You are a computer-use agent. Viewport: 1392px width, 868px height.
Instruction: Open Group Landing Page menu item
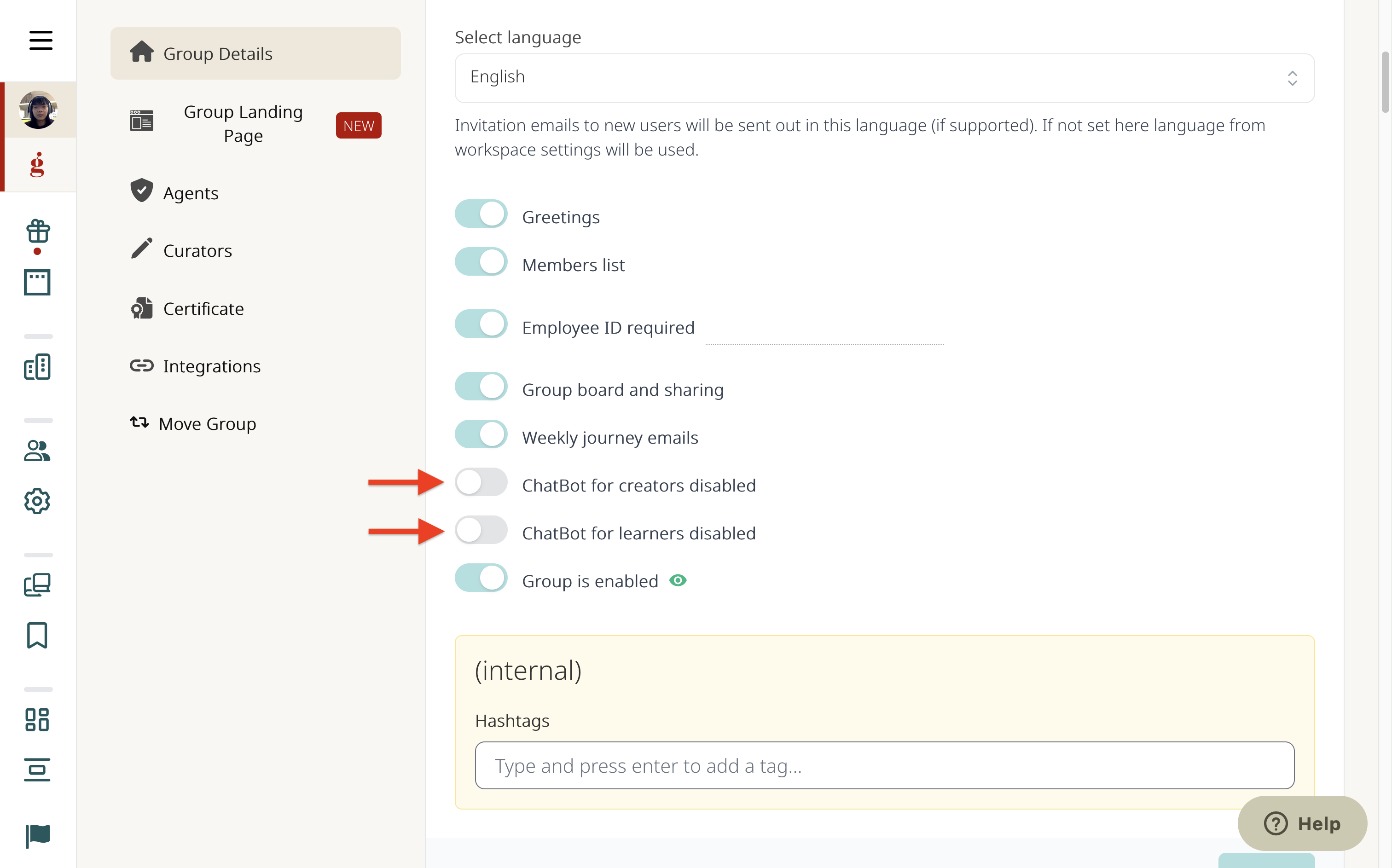coord(255,124)
